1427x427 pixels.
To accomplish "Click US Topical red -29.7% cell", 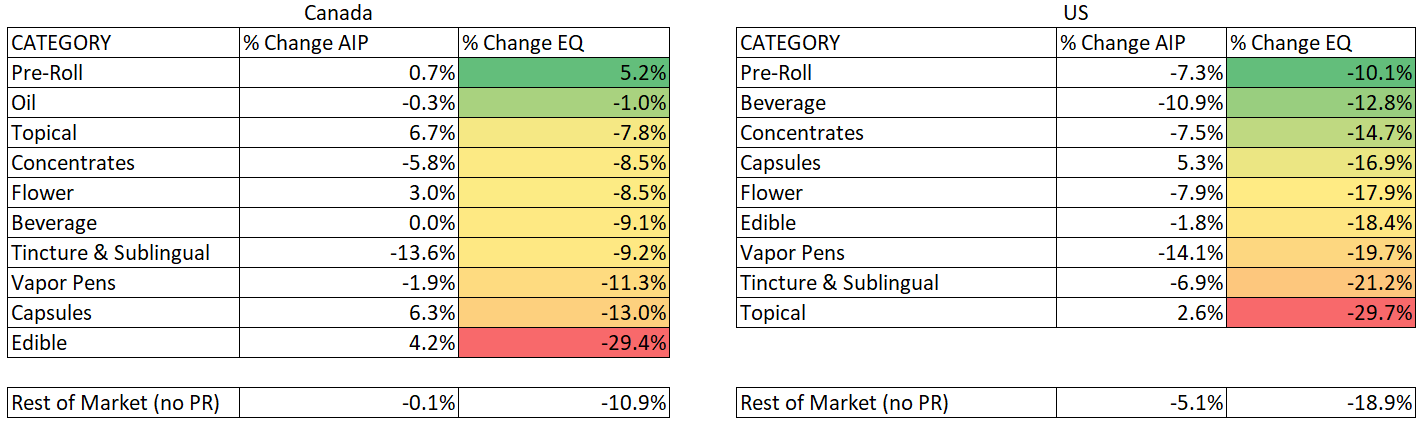I will [1320, 313].
